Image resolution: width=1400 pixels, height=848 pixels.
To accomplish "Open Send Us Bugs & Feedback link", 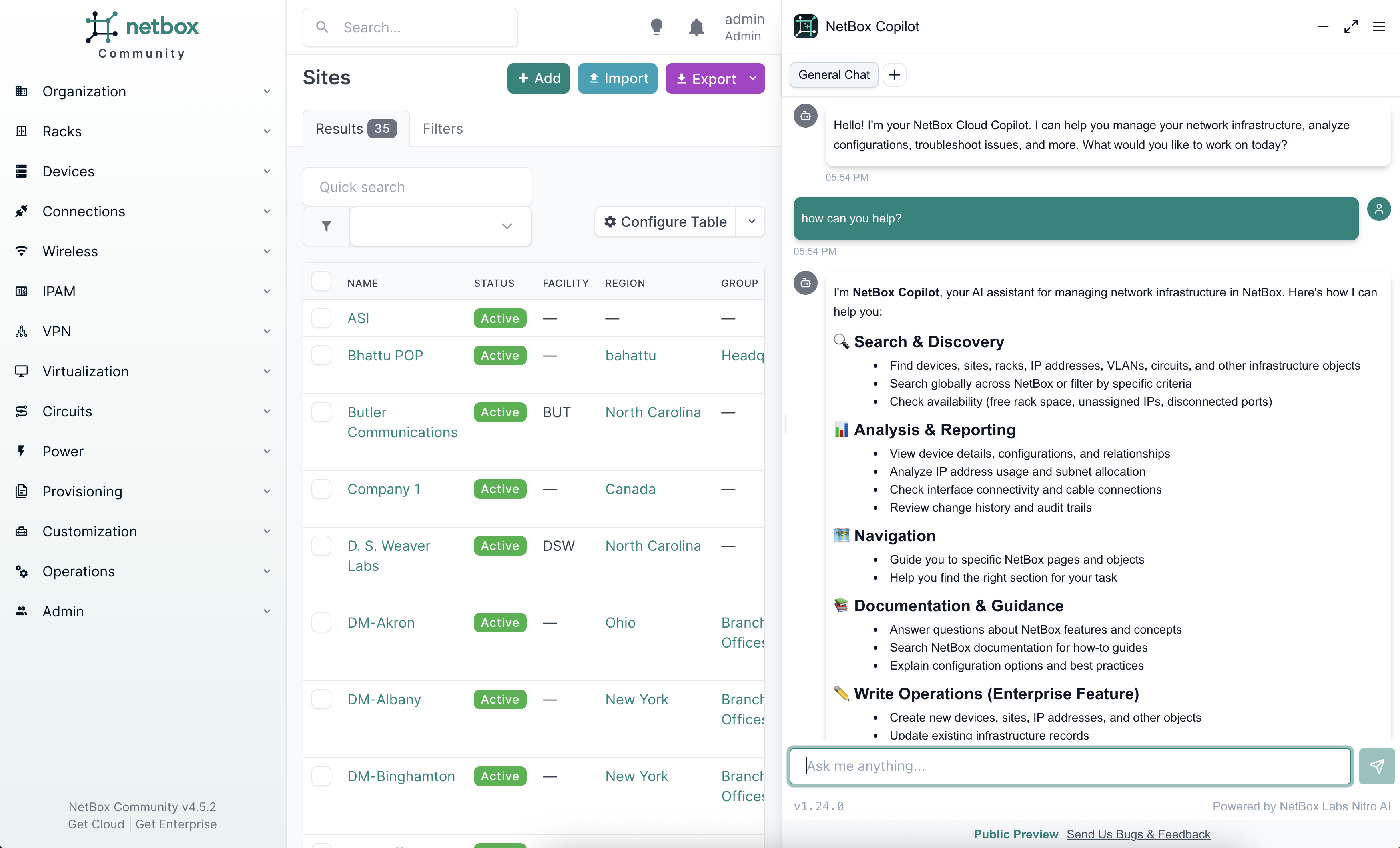I will coord(1138,834).
